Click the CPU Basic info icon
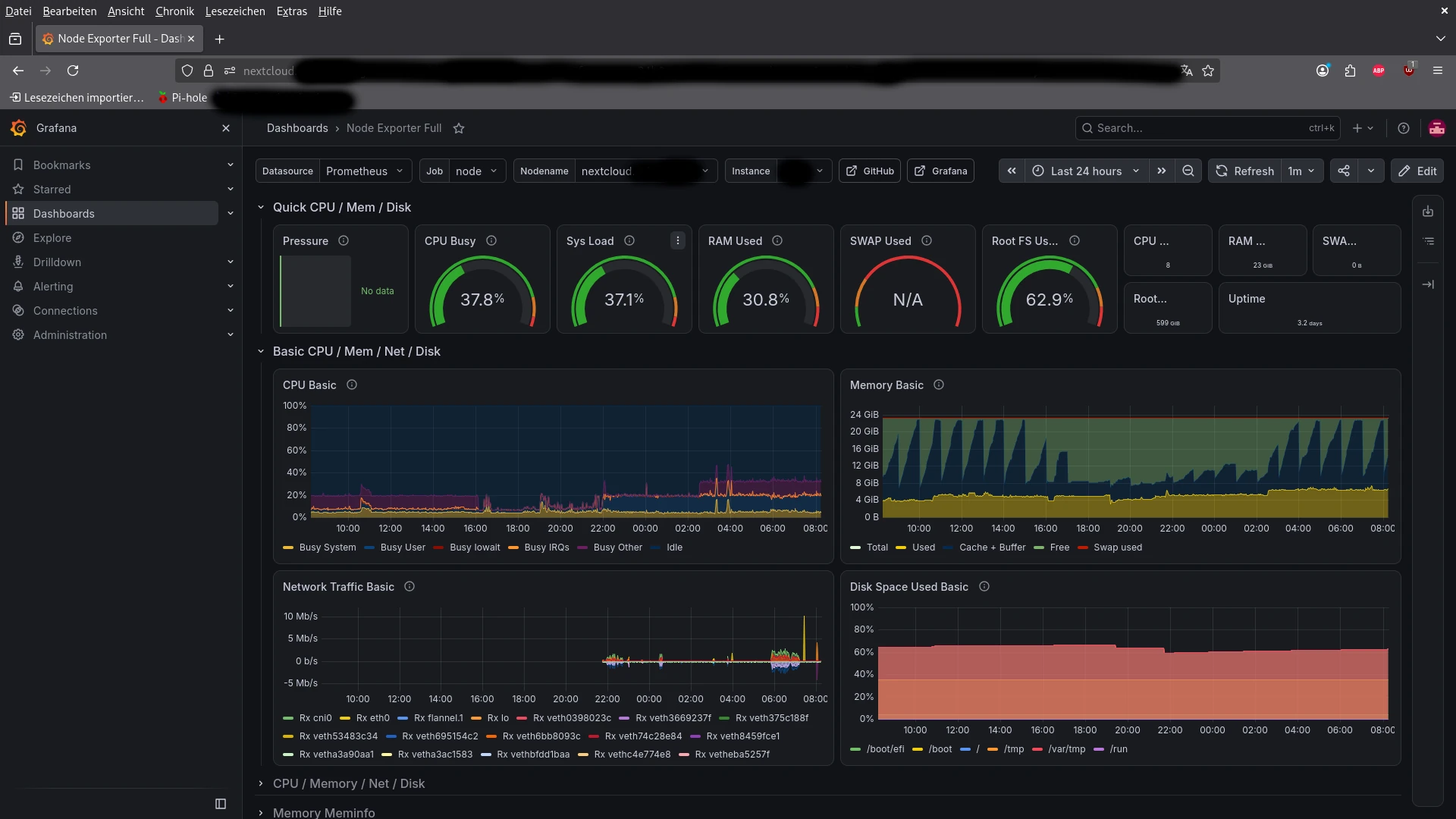 click(x=352, y=384)
